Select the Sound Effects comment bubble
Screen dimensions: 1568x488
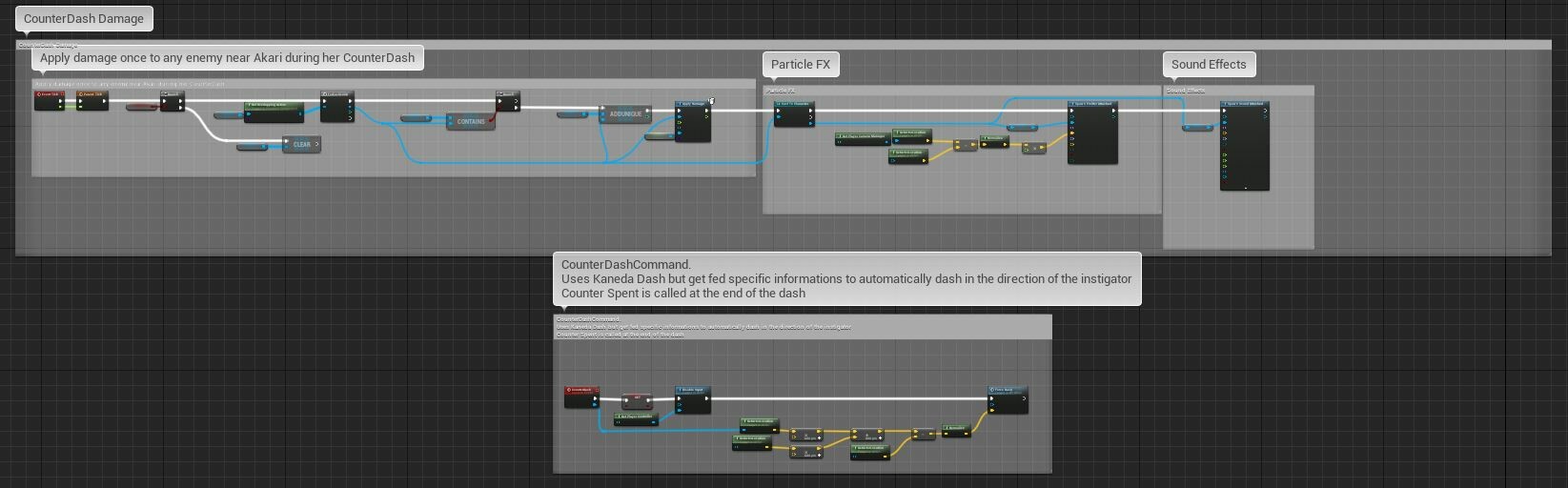1209,64
